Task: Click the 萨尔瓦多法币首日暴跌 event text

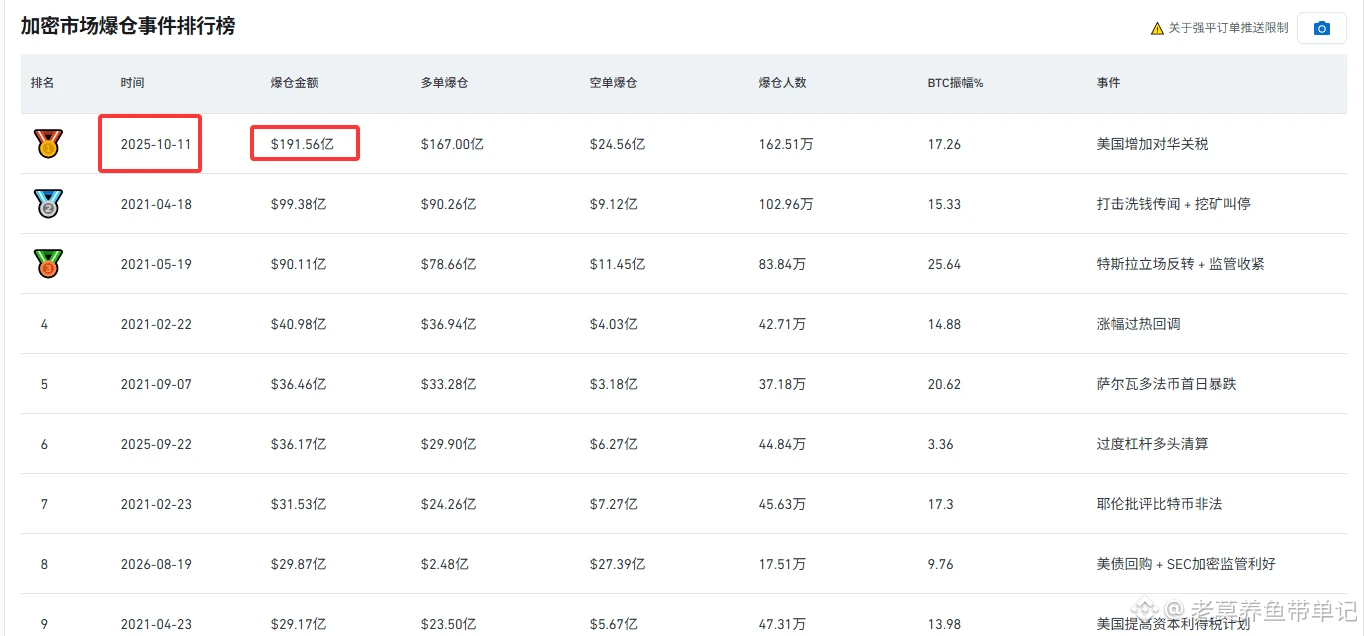Action: click(1166, 384)
